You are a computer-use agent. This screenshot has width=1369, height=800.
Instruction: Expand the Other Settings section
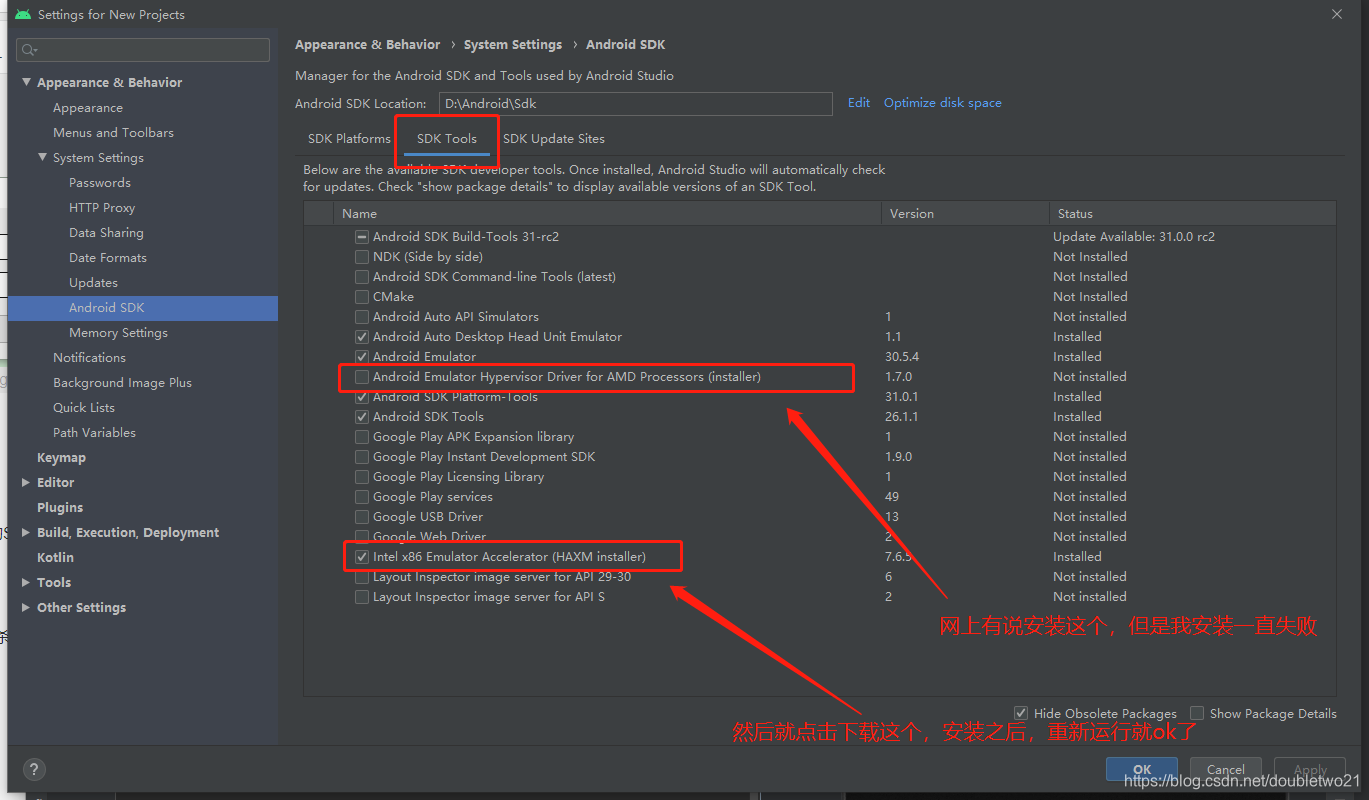pos(27,608)
